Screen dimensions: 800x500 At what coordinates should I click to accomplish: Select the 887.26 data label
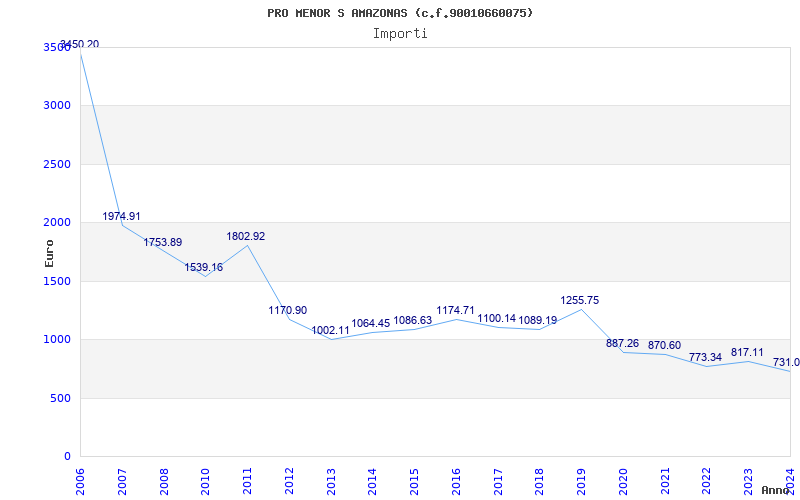(622, 343)
